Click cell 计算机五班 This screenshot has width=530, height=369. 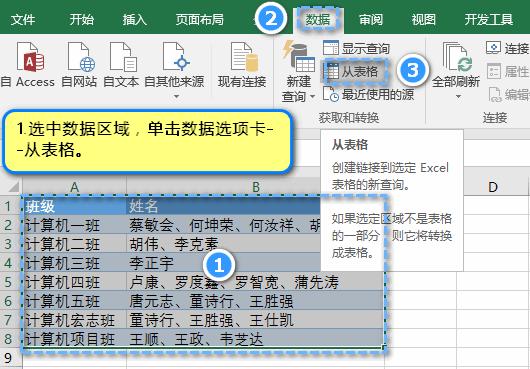click(74, 301)
